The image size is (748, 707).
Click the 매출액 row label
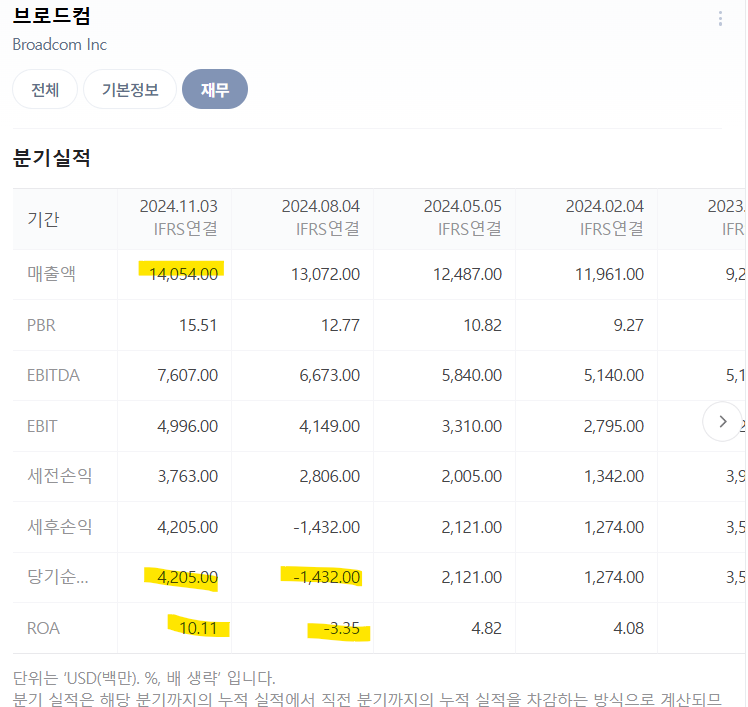52,274
